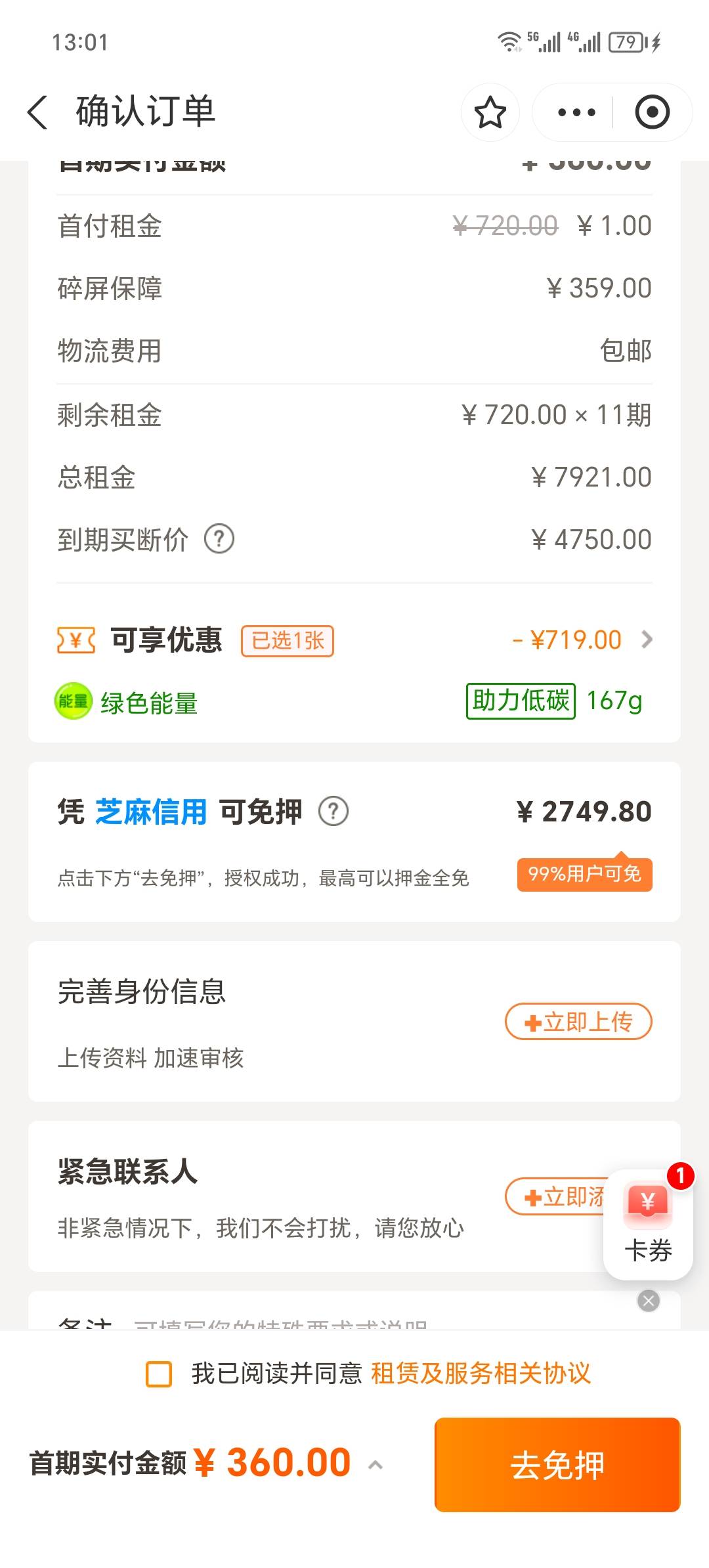
Task: Open help for Sesame Credit deposit waiver
Action: click(333, 812)
